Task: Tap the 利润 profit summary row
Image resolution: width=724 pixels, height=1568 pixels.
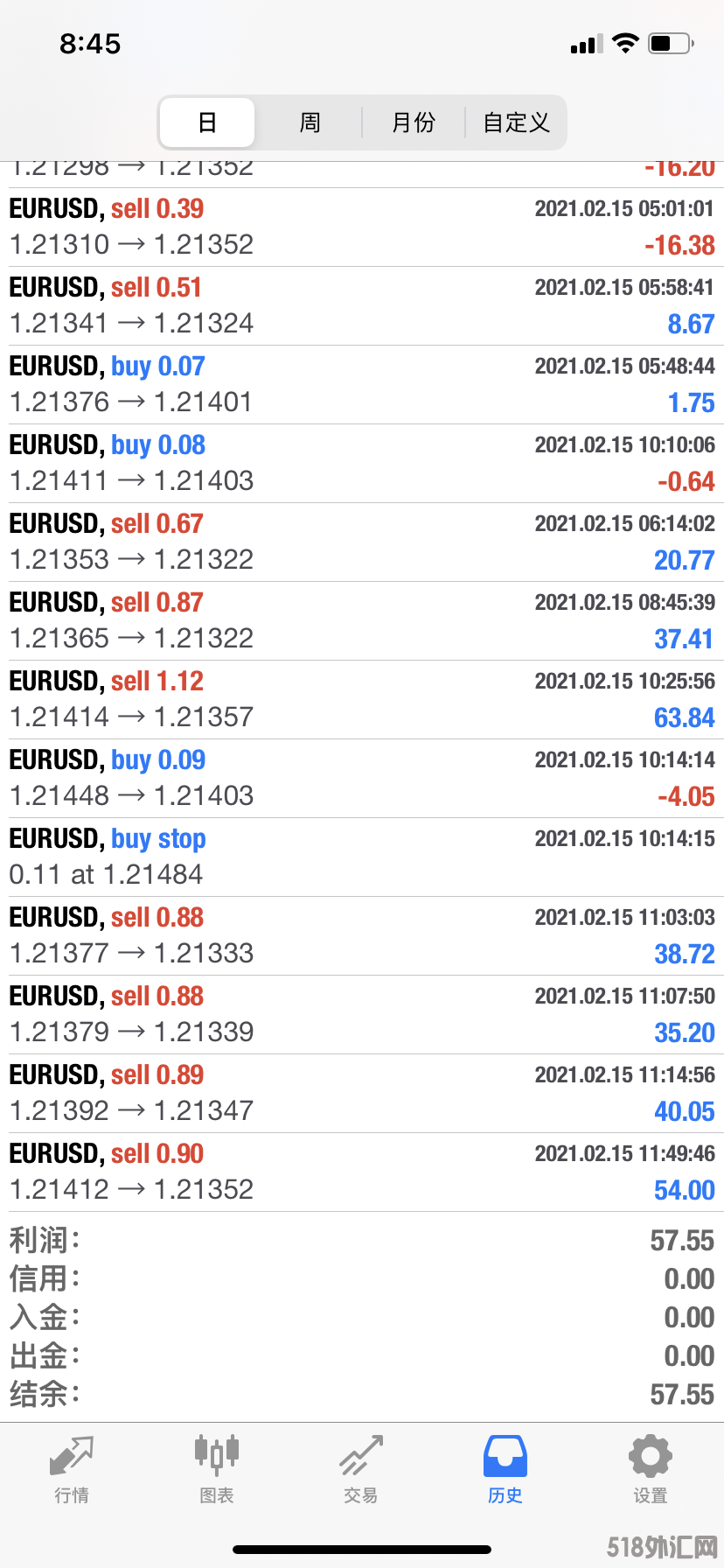Action: [x=362, y=1241]
